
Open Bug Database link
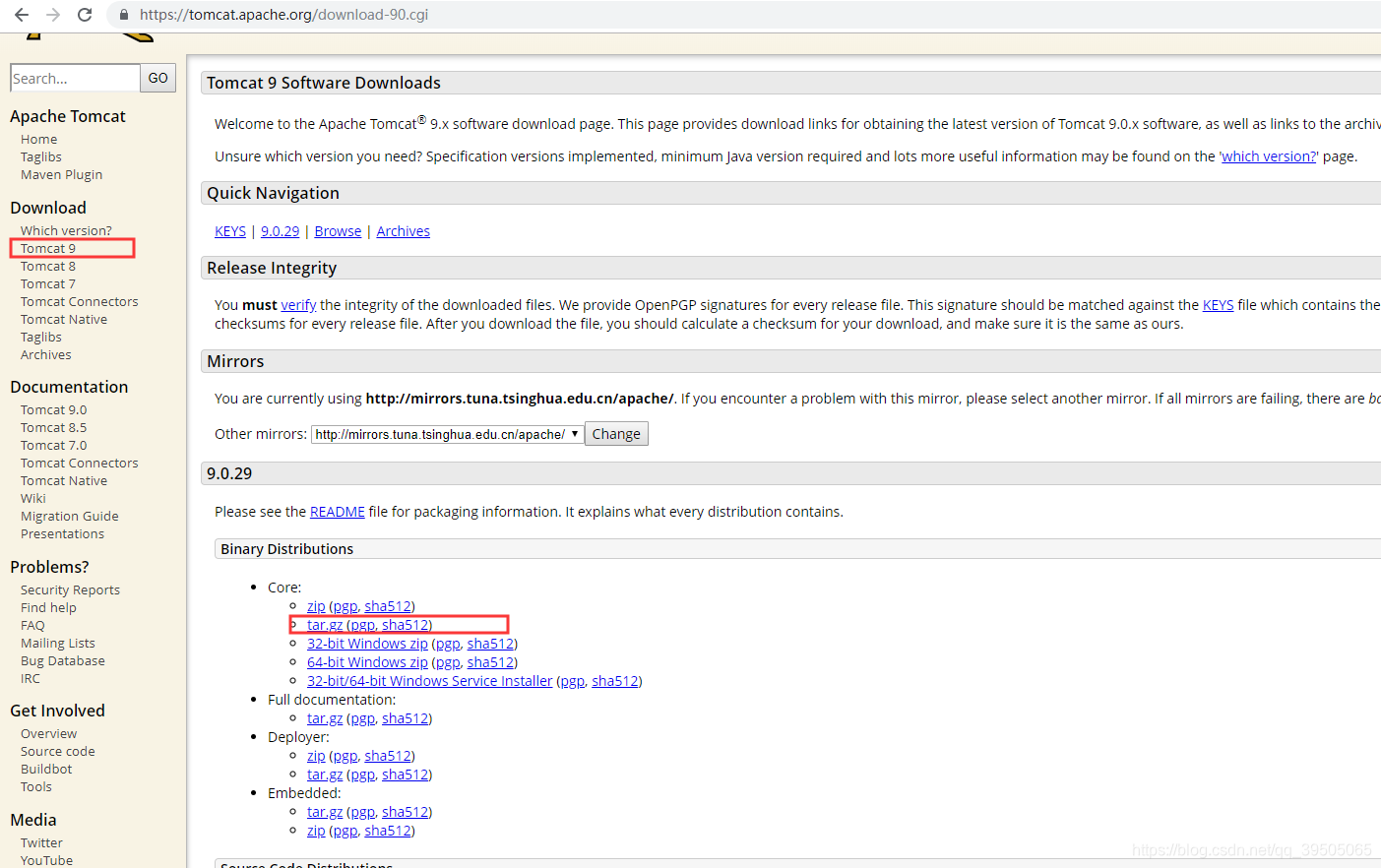tap(63, 660)
